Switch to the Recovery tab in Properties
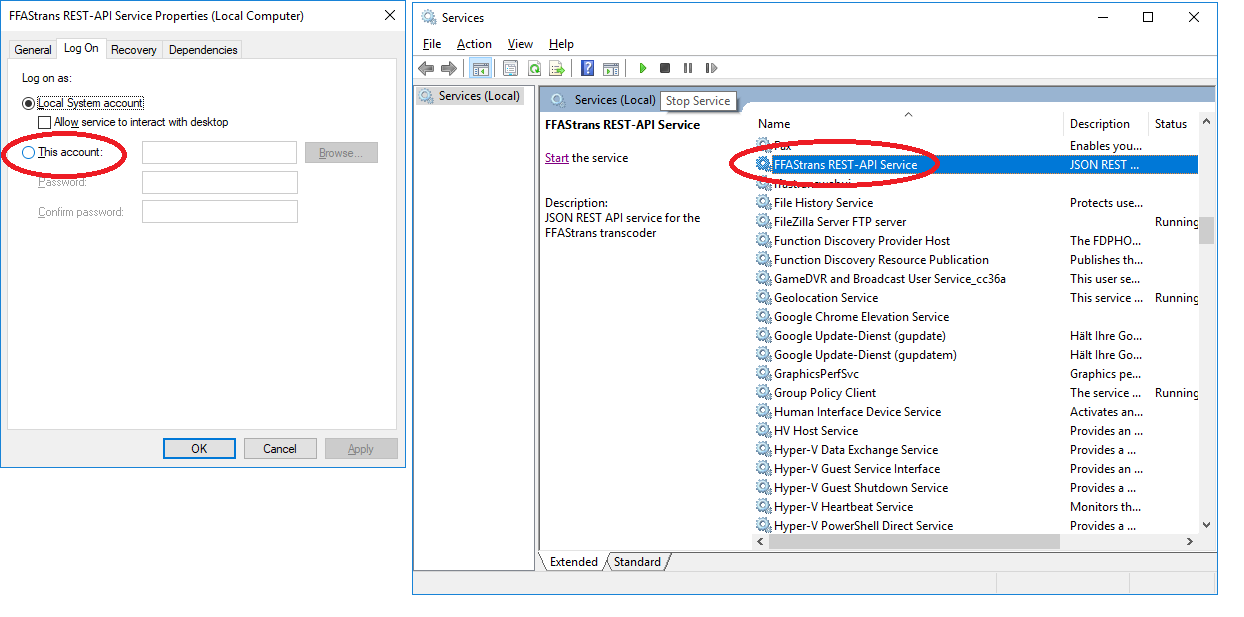Screen dimensions: 1244x617 [x=133, y=50]
